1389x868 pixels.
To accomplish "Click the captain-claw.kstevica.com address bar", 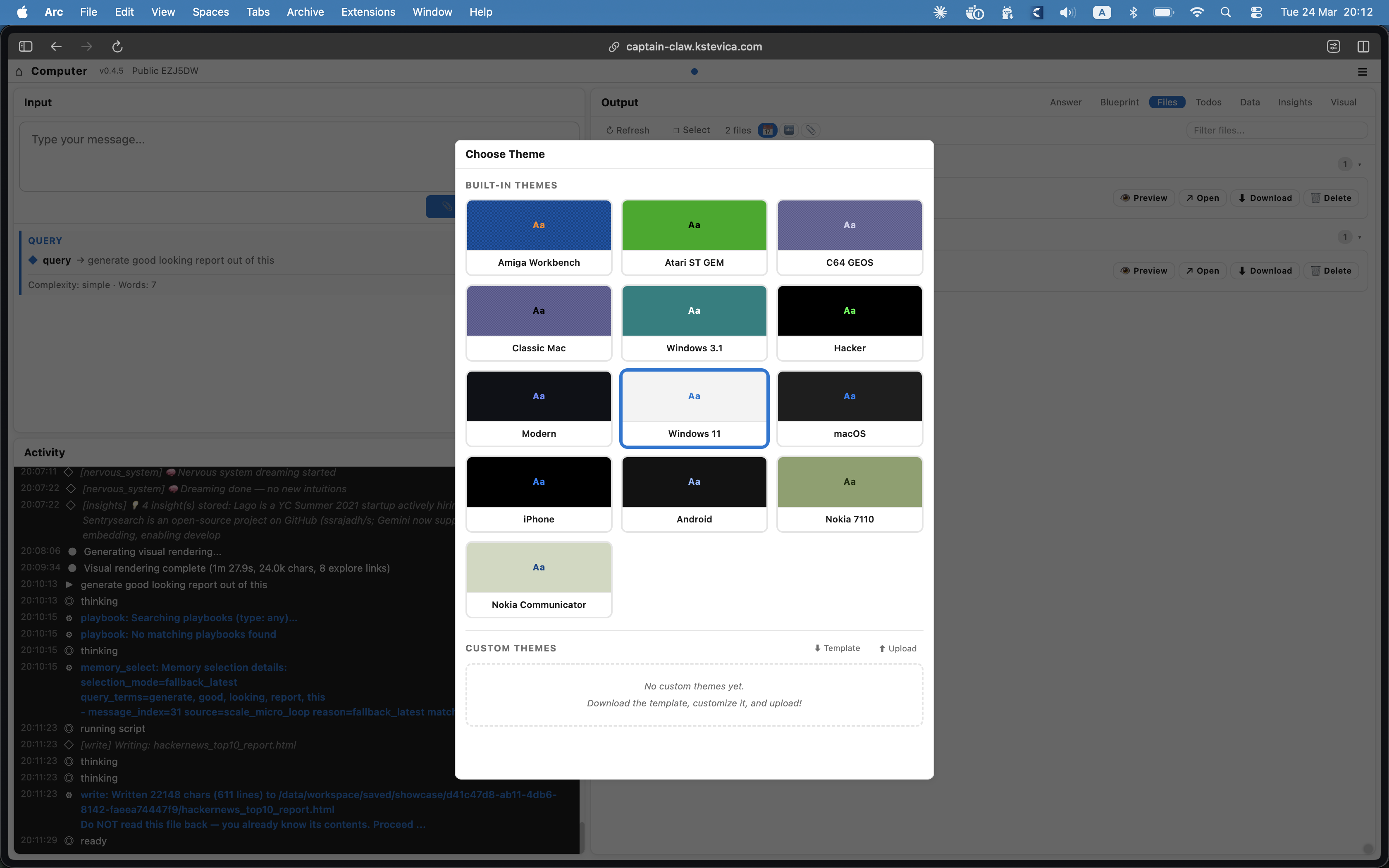I will (x=693, y=46).
